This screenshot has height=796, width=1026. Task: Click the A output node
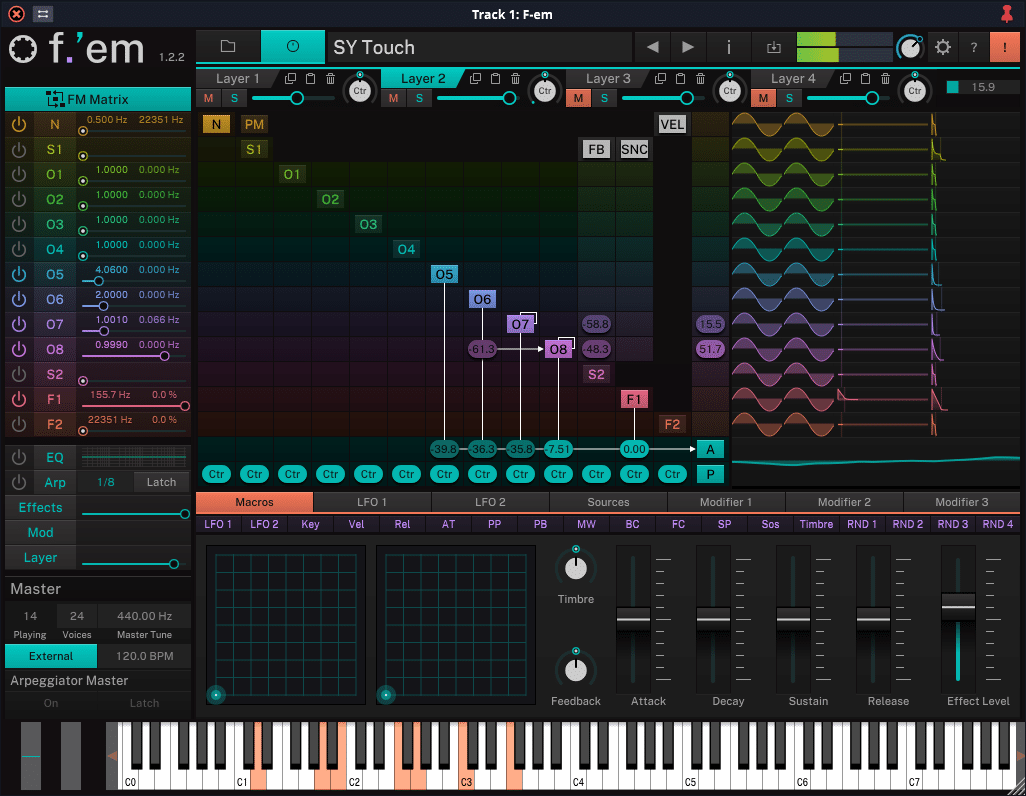point(710,449)
